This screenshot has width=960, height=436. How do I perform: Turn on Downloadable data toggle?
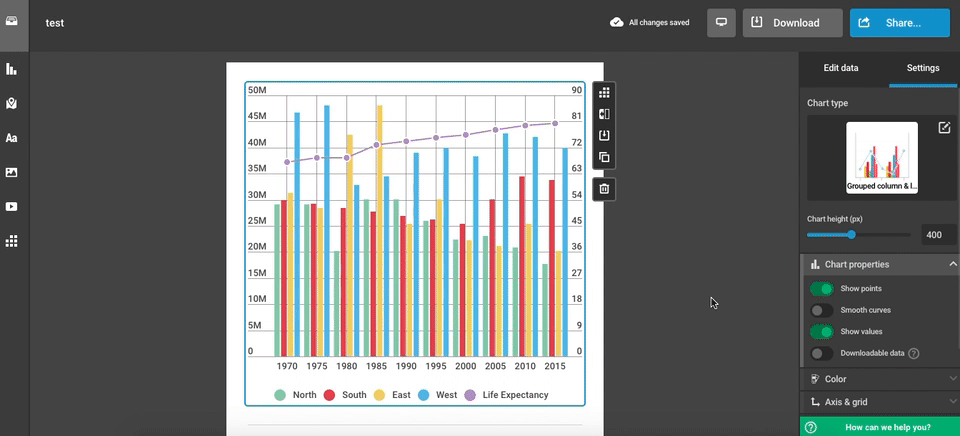pyautogui.click(x=821, y=353)
